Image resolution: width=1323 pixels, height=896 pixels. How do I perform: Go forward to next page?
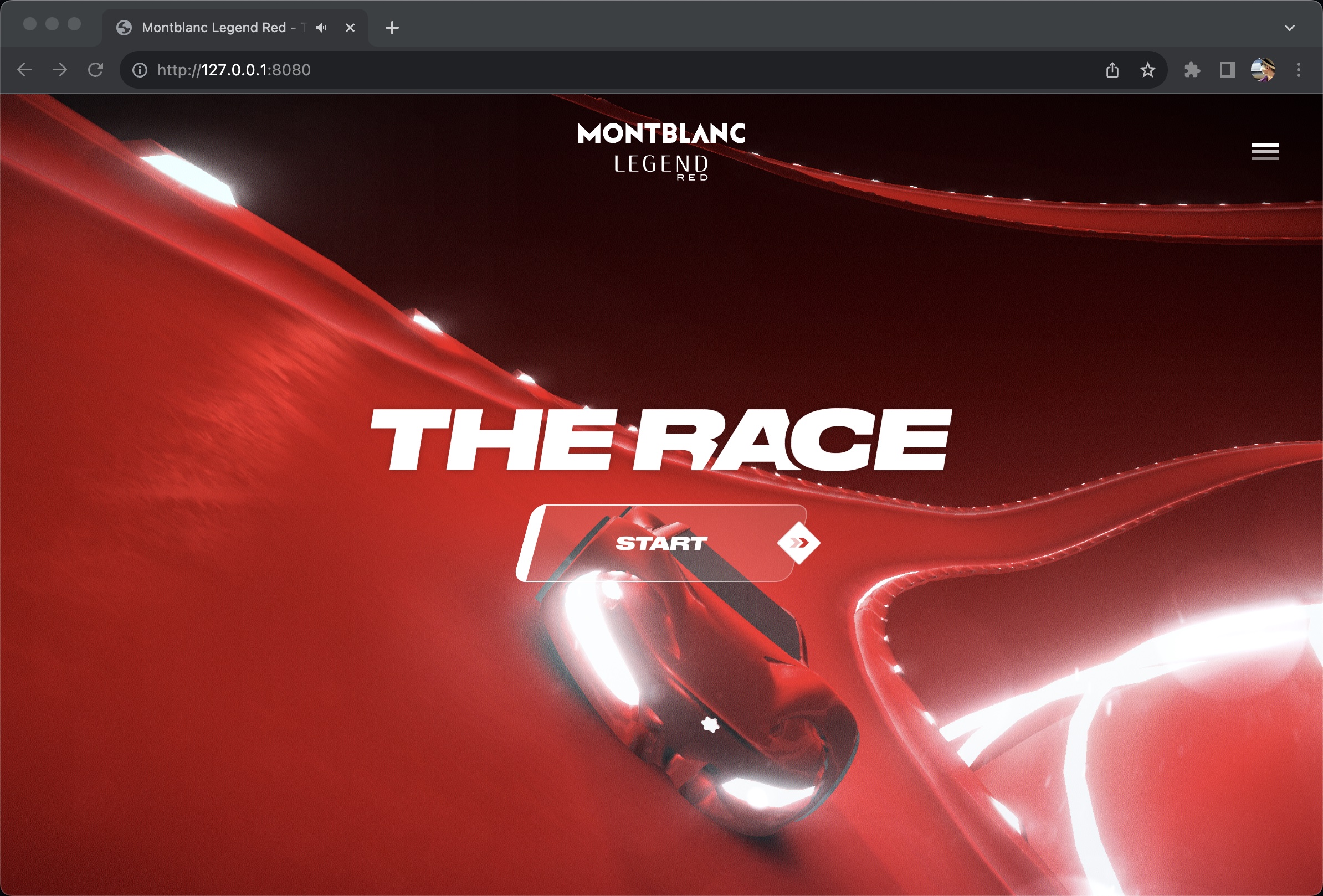60,70
